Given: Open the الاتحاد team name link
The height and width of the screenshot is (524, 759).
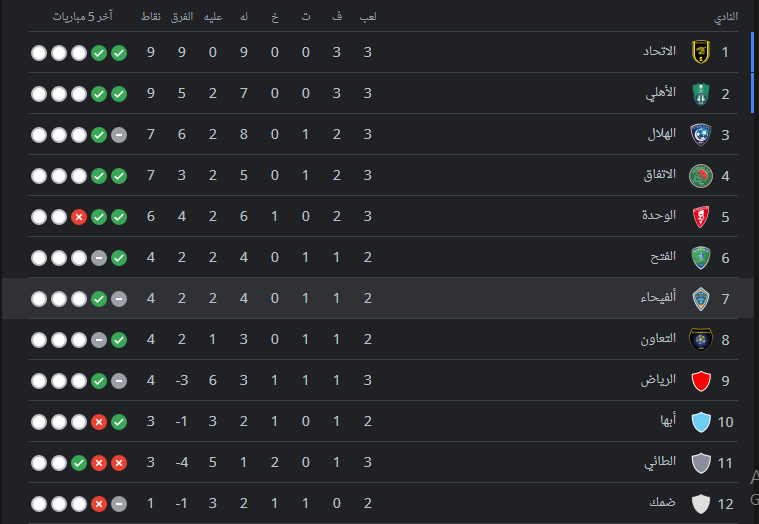Looking at the screenshot, I should tap(658, 52).
